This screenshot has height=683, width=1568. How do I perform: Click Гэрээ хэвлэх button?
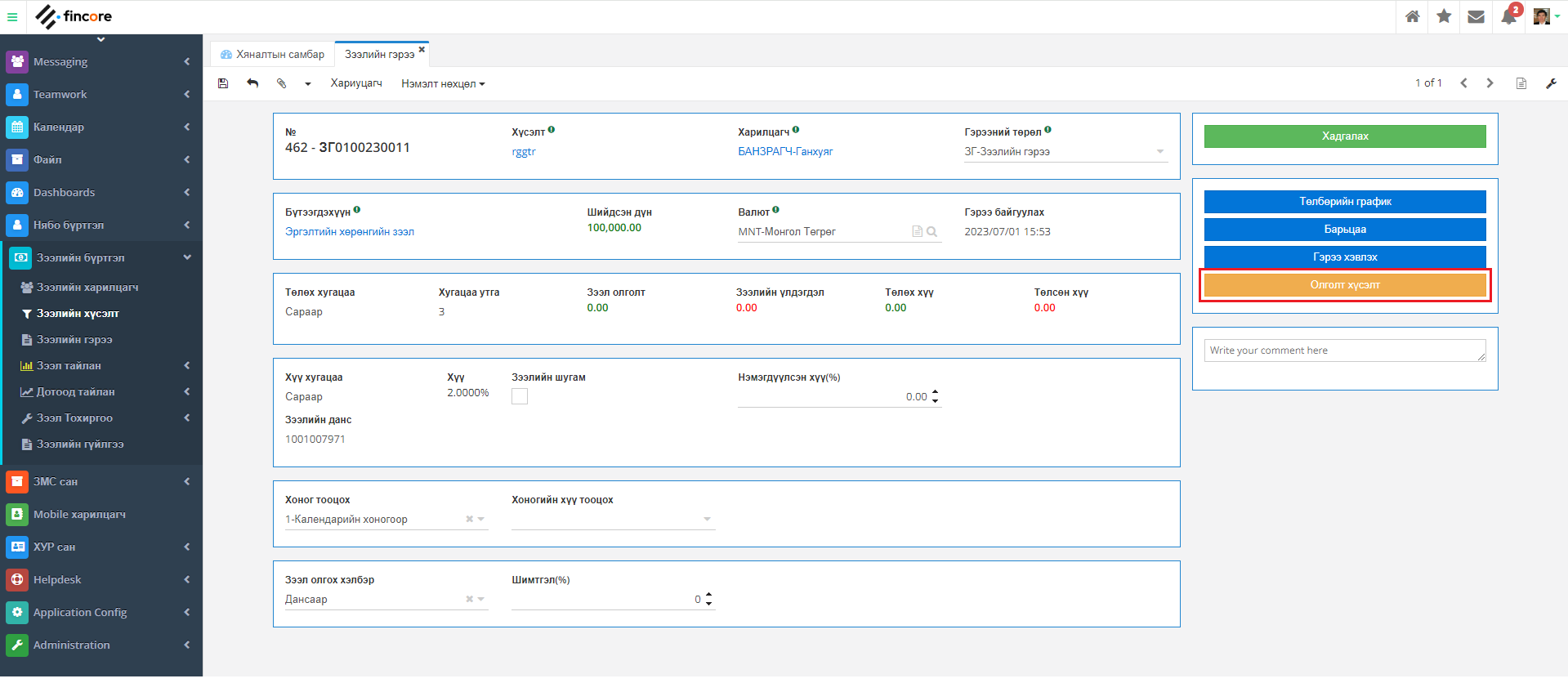tap(1345, 257)
